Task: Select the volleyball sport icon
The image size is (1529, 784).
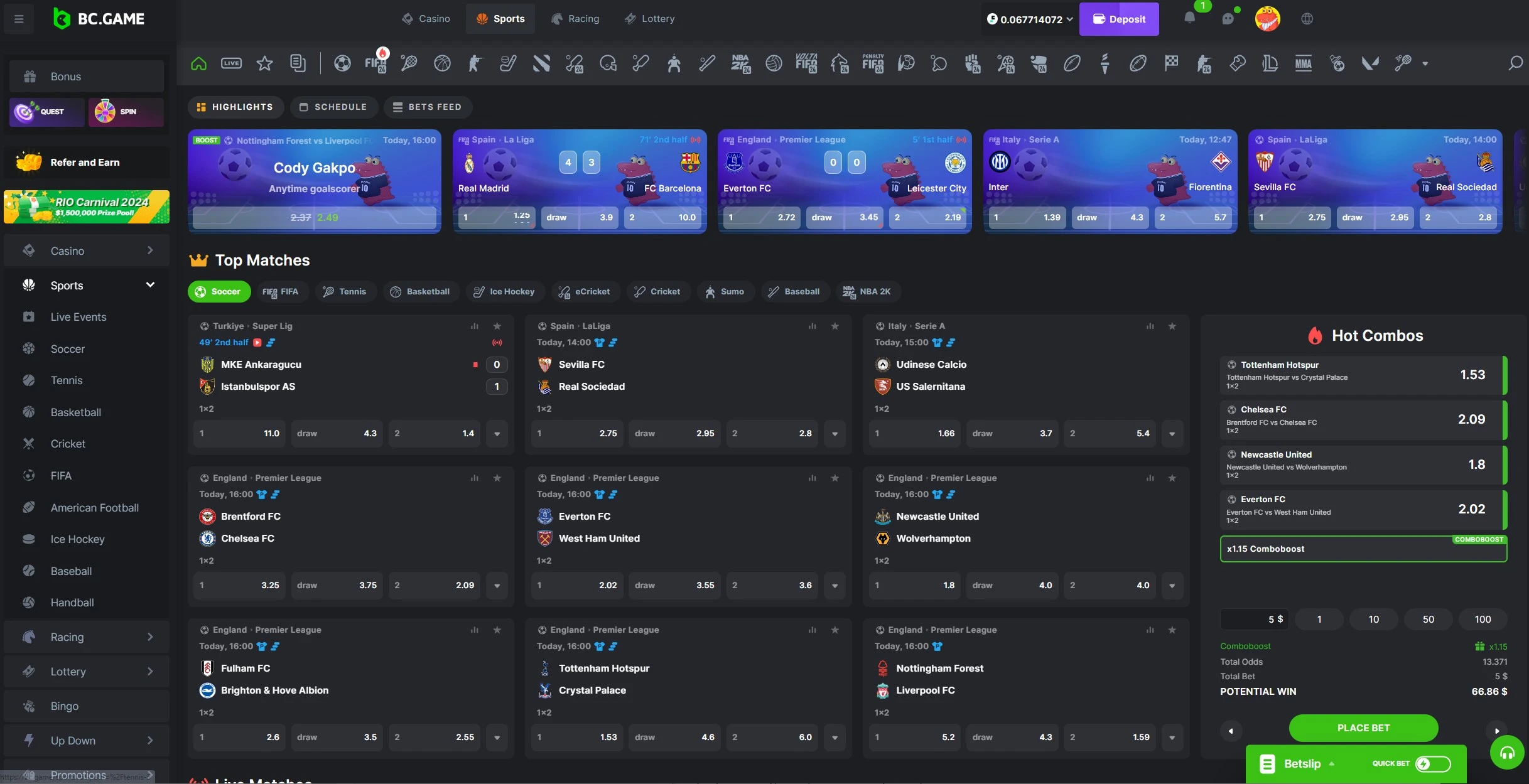Action: click(x=774, y=63)
